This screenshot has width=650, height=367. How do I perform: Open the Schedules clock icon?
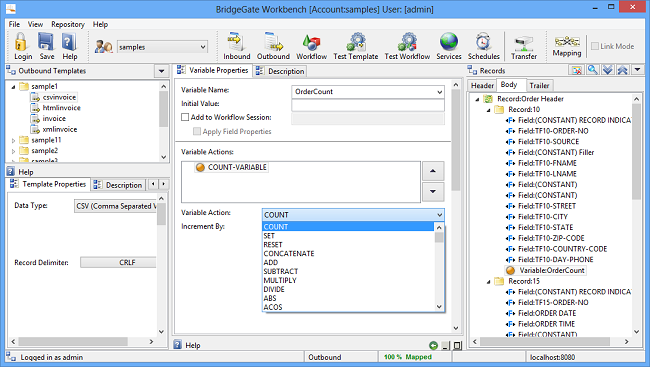pos(483,42)
